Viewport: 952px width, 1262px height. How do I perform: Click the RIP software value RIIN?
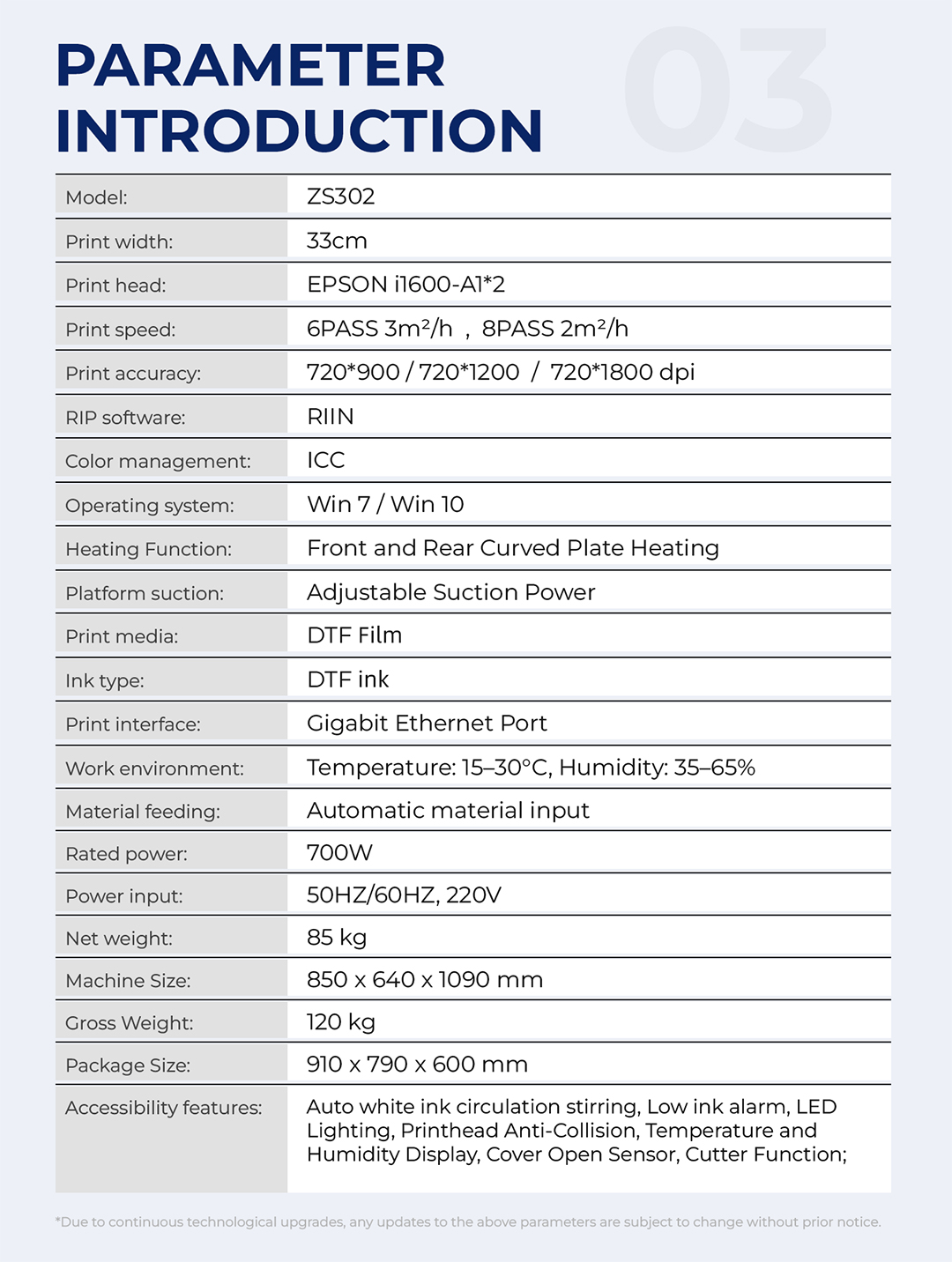(331, 417)
